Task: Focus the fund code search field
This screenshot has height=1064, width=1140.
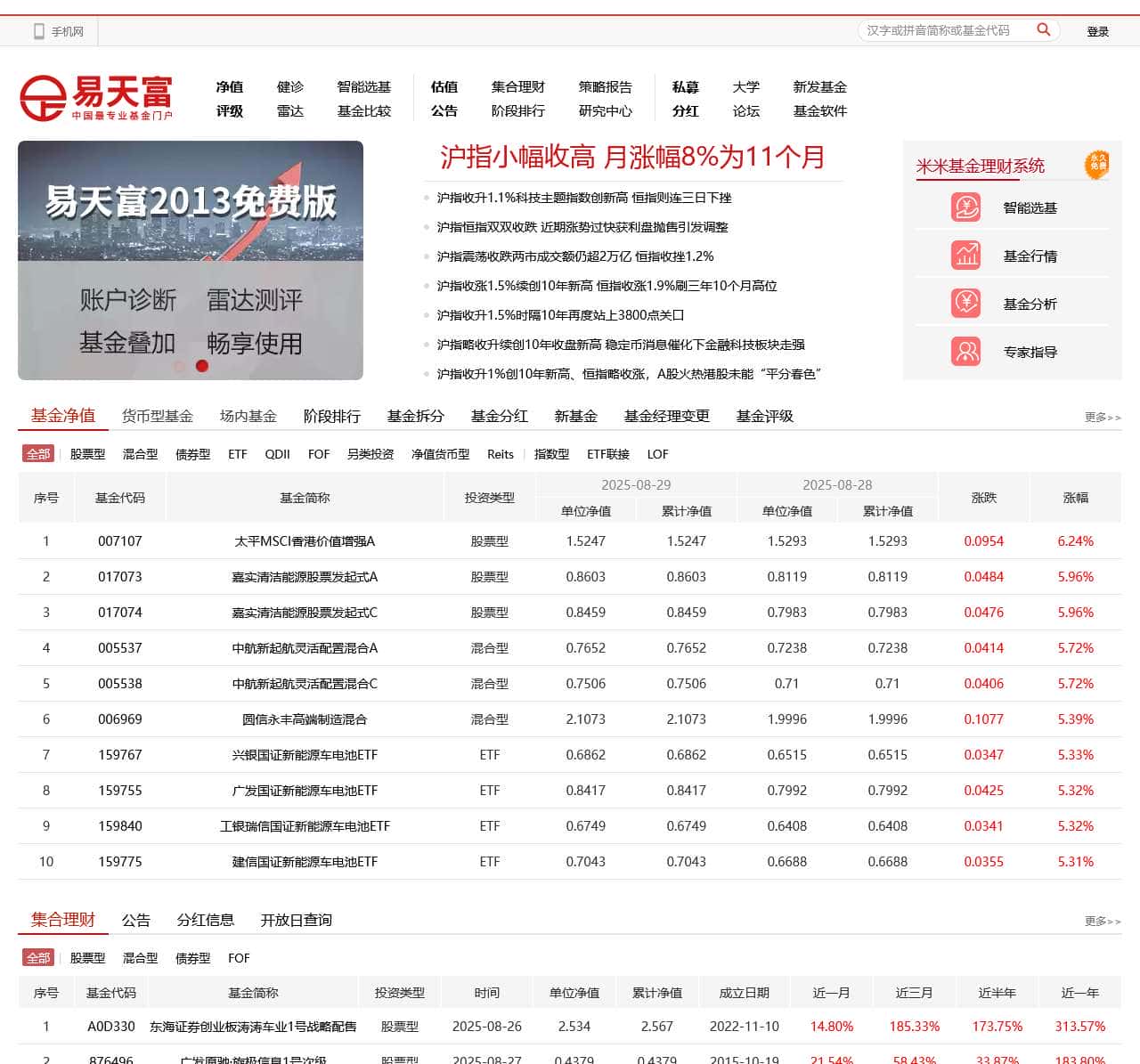Action: click(944, 30)
